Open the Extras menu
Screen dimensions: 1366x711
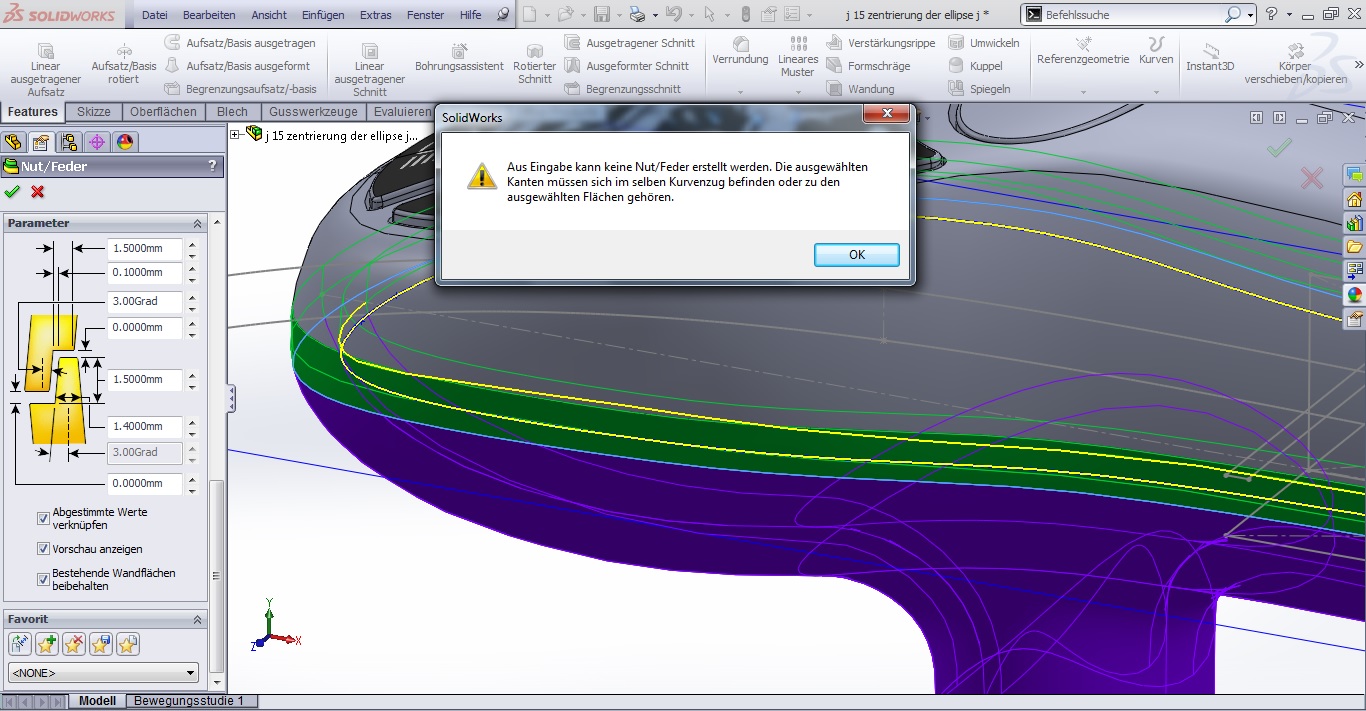click(376, 15)
